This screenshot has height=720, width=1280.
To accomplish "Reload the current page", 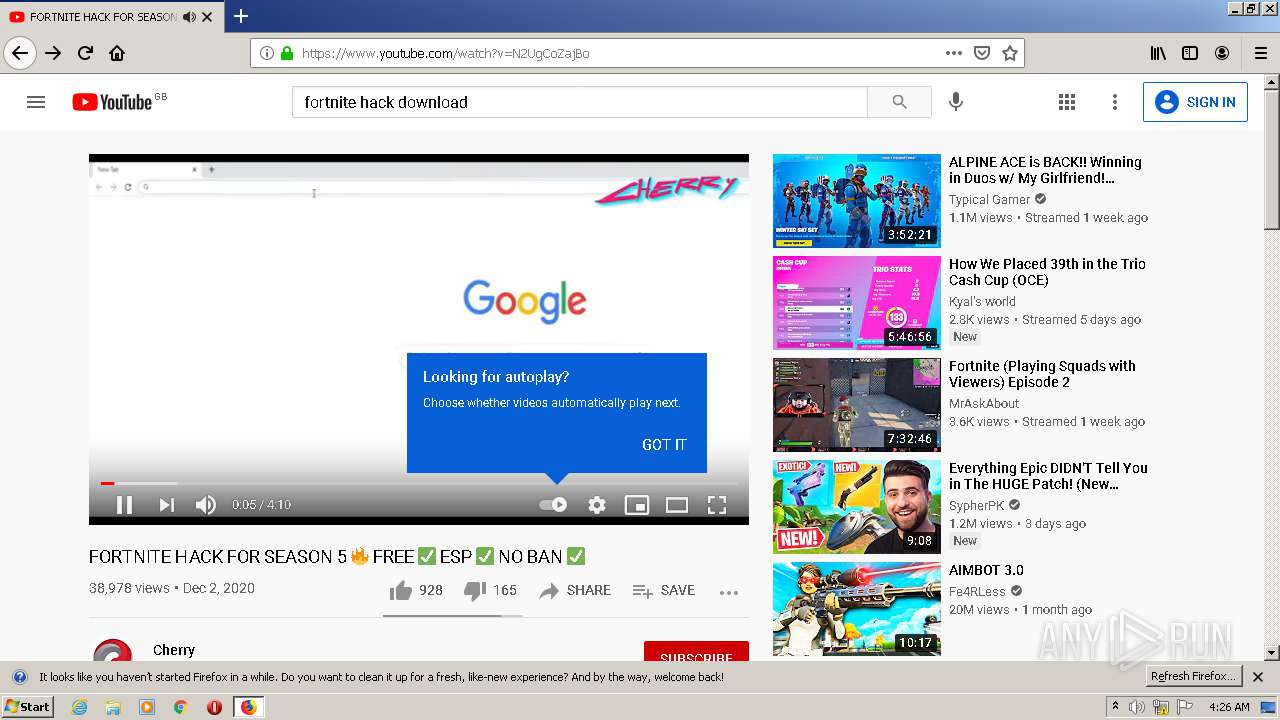I will (85, 53).
